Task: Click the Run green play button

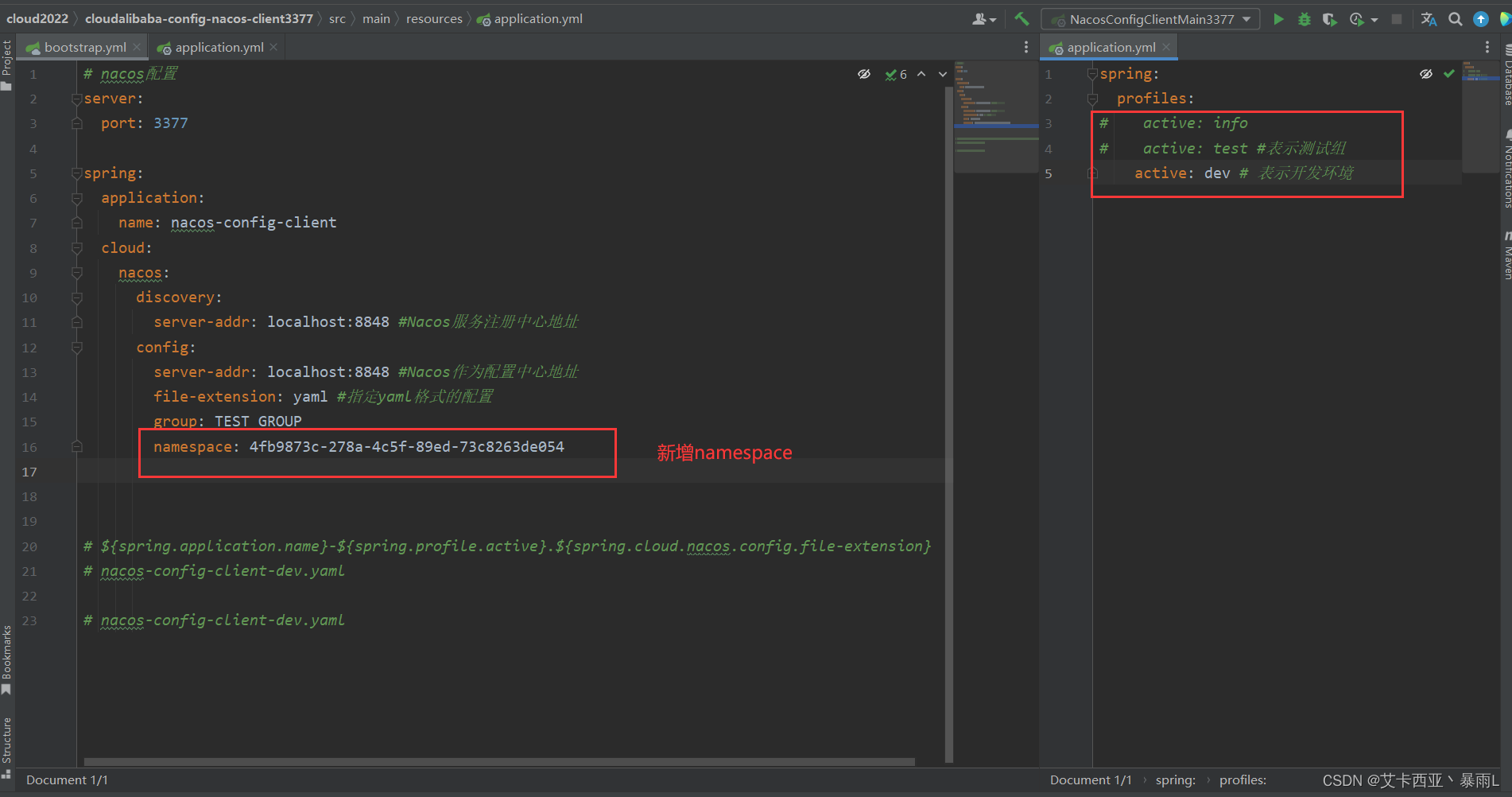Action: pyautogui.click(x=1278, y=19)
